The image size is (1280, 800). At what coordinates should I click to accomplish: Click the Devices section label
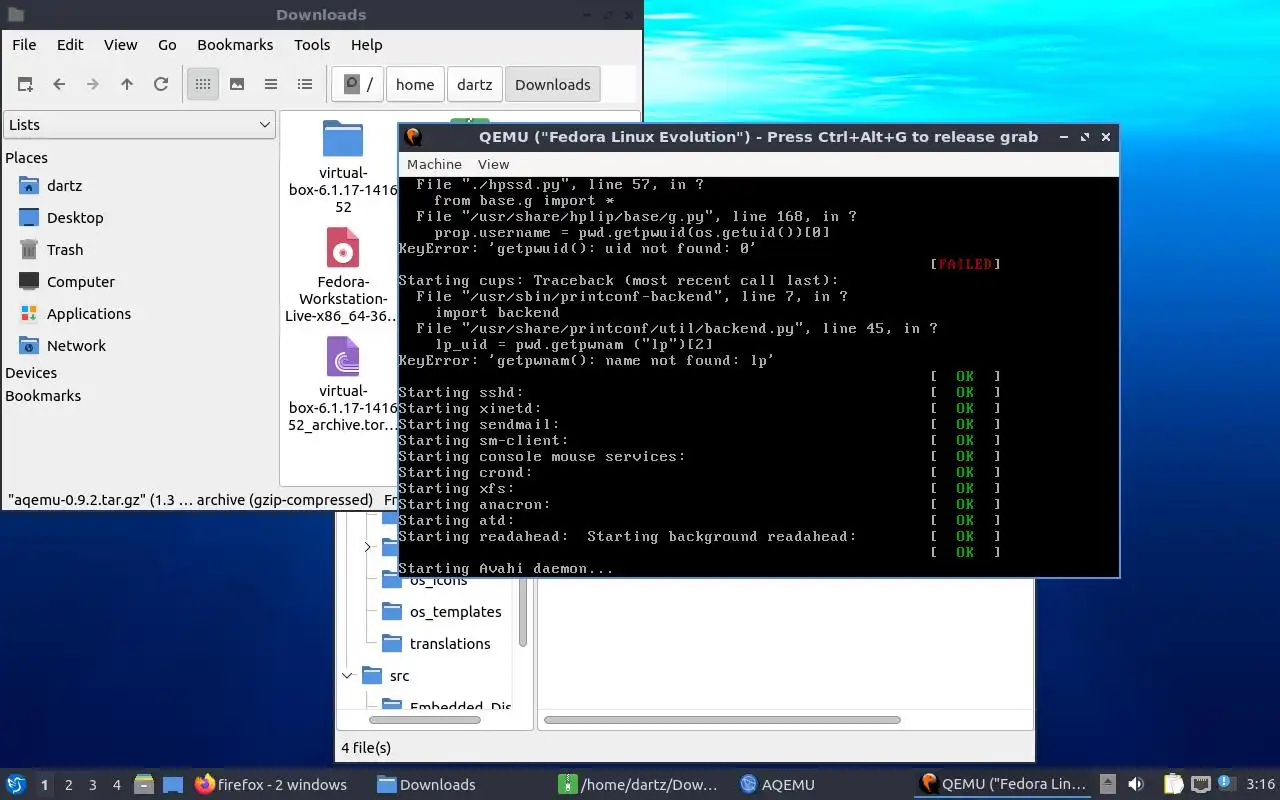31,373
